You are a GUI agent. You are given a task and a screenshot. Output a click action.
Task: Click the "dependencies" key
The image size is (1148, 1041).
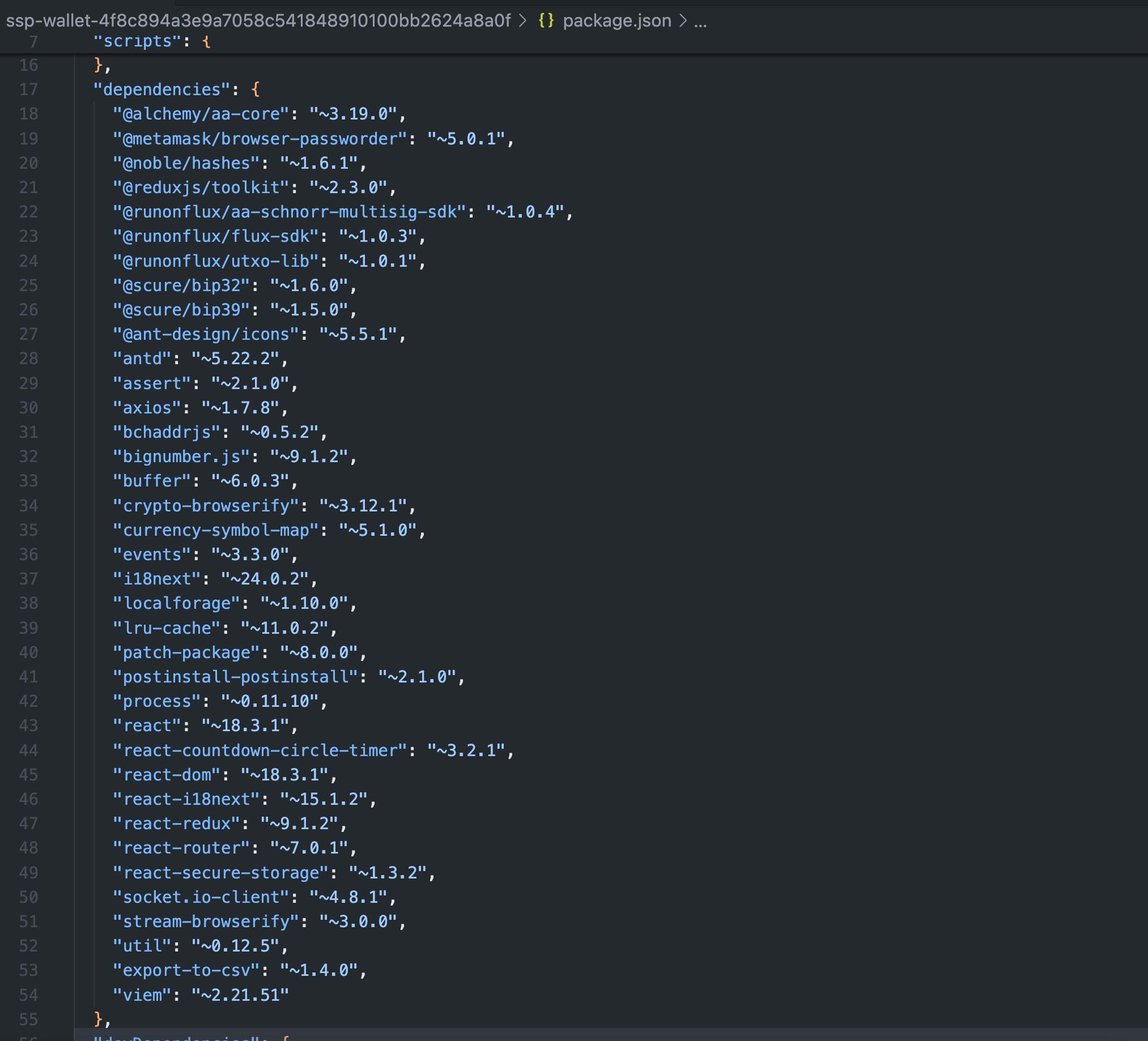[161, 89]
